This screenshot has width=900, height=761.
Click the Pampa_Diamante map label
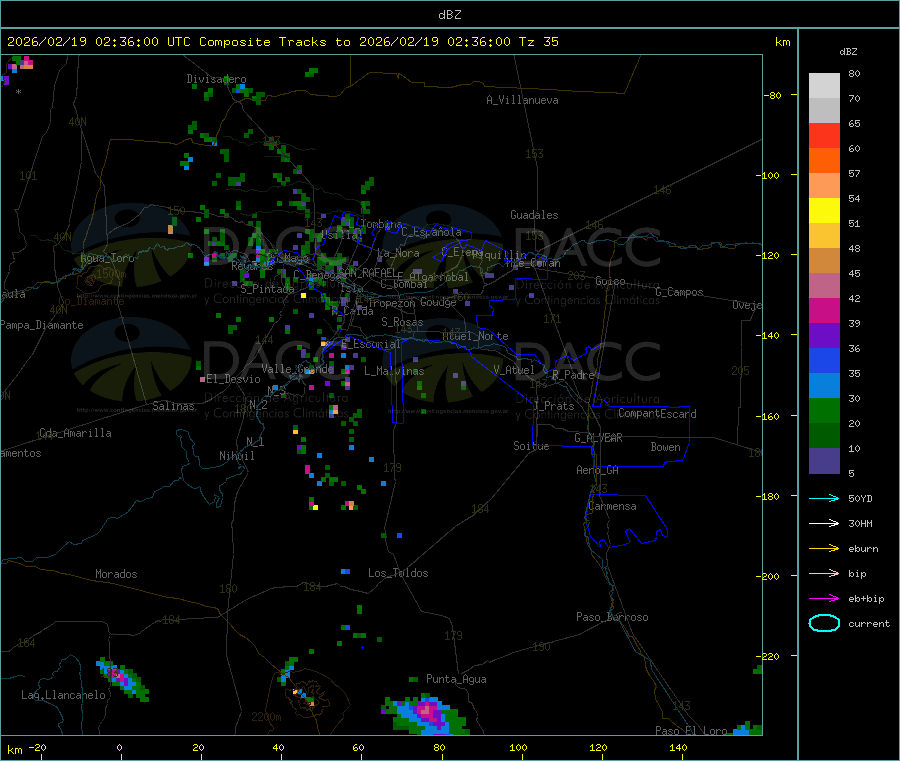click(x=42, y=325)
